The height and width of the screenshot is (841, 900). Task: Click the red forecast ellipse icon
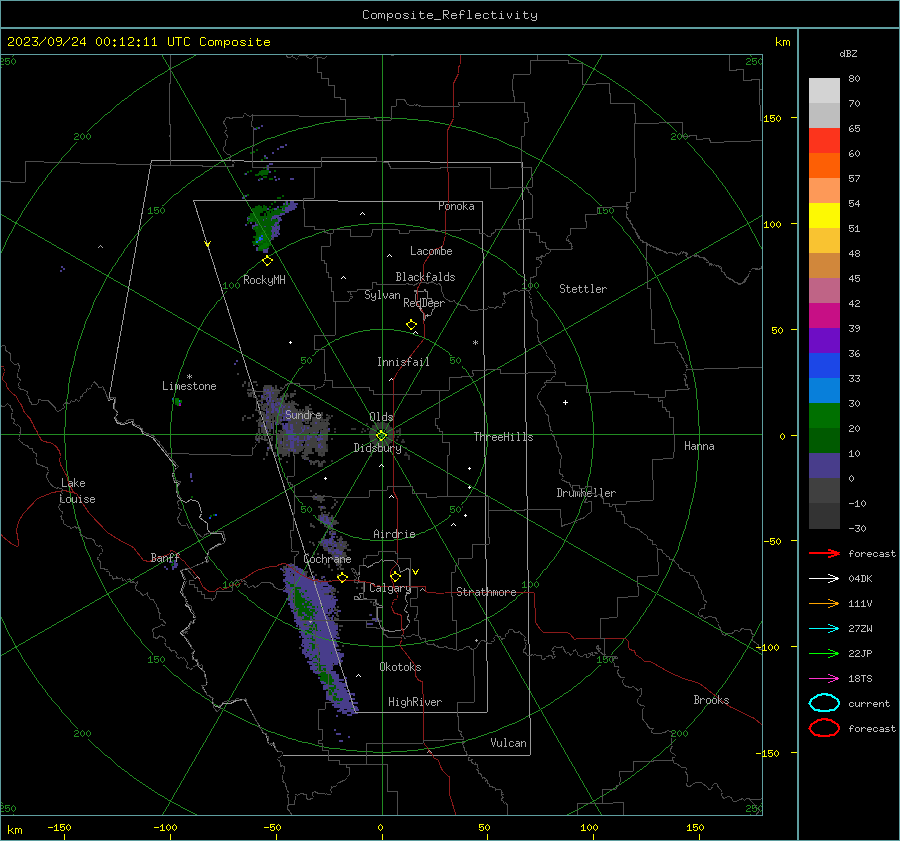coord(824,728)
